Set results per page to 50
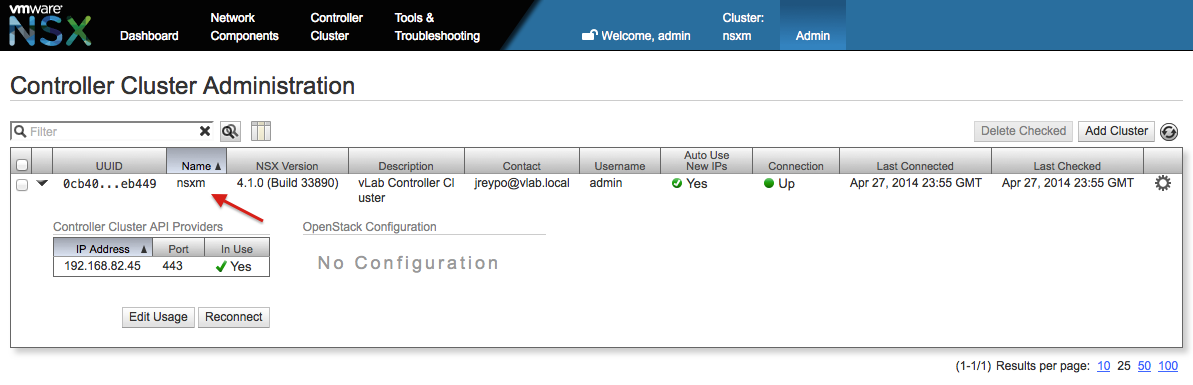The height and width of the screenshot is (385, 1193). 1144,366
